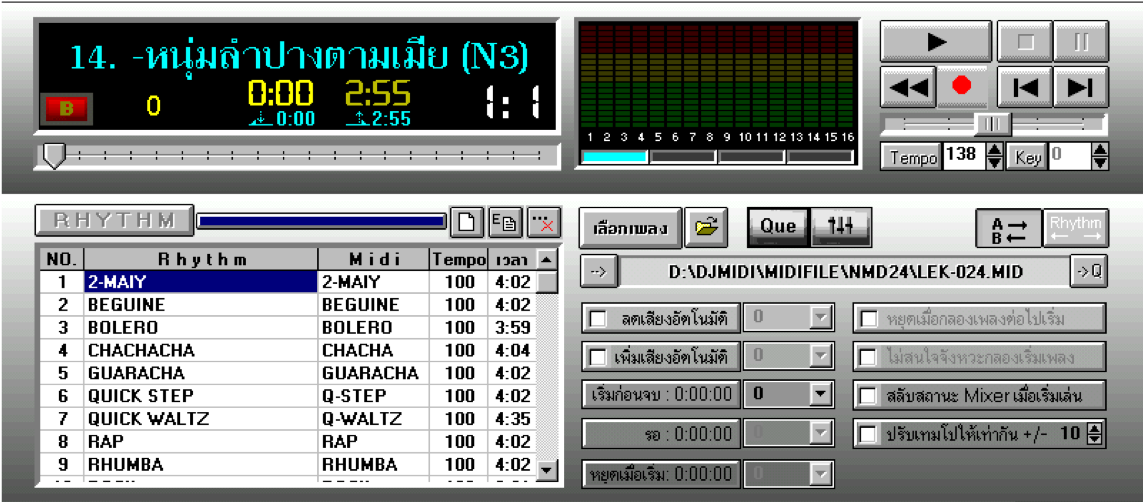The image size is (1143, 502).
Task: Click the delete rhythm list icon
Action: click(x=544, y=222)
